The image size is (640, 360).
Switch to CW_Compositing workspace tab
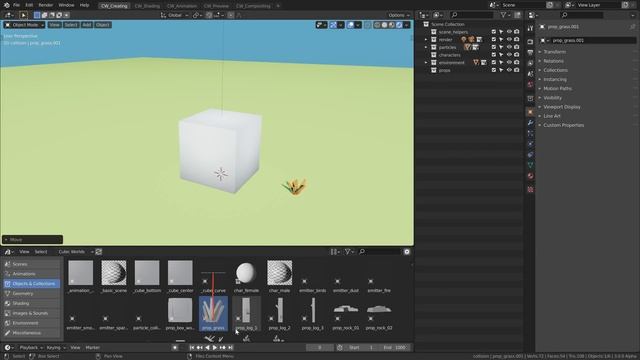pos(253,6)
